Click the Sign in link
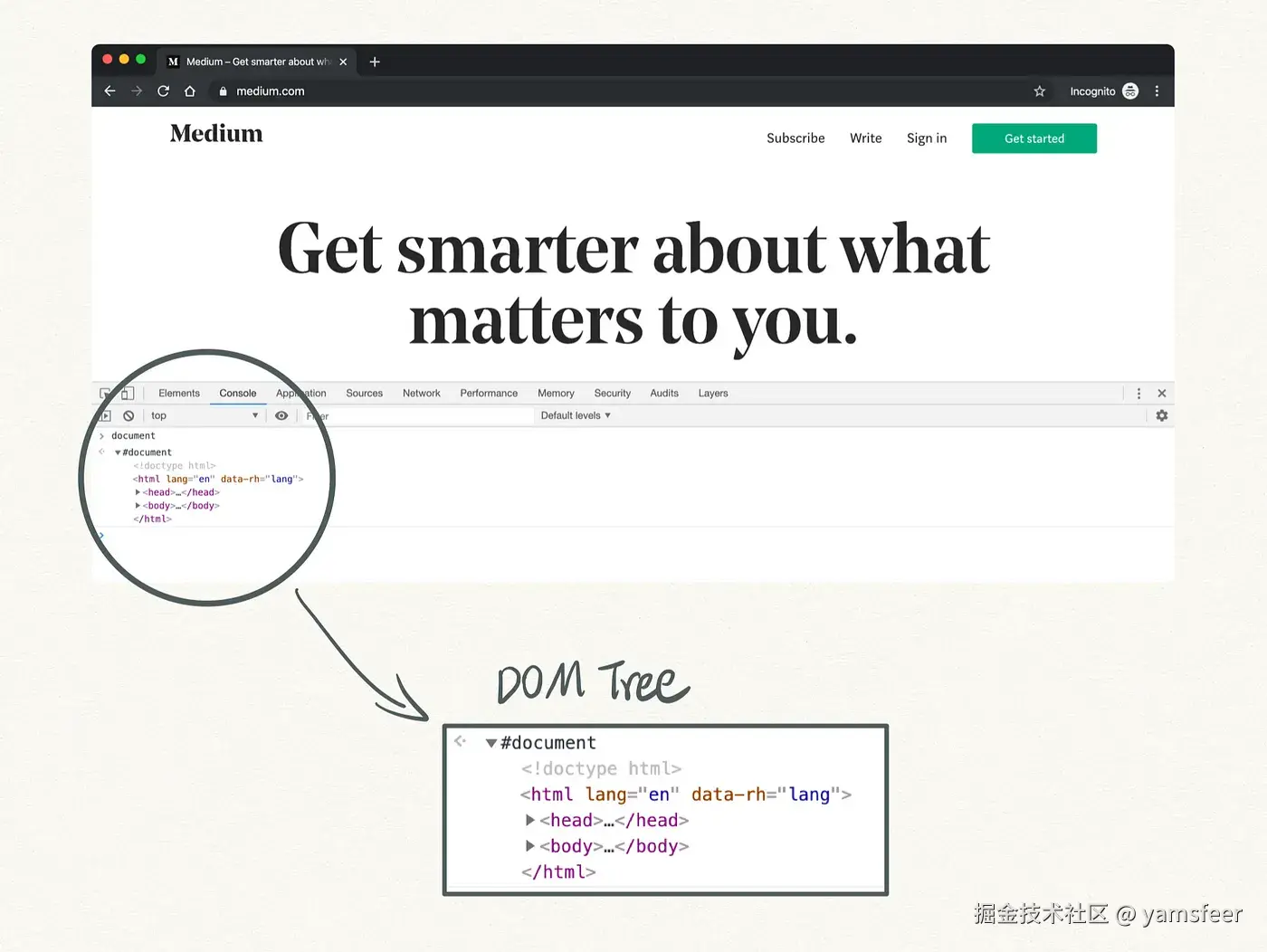1267x952 pixels. [927, 138]
